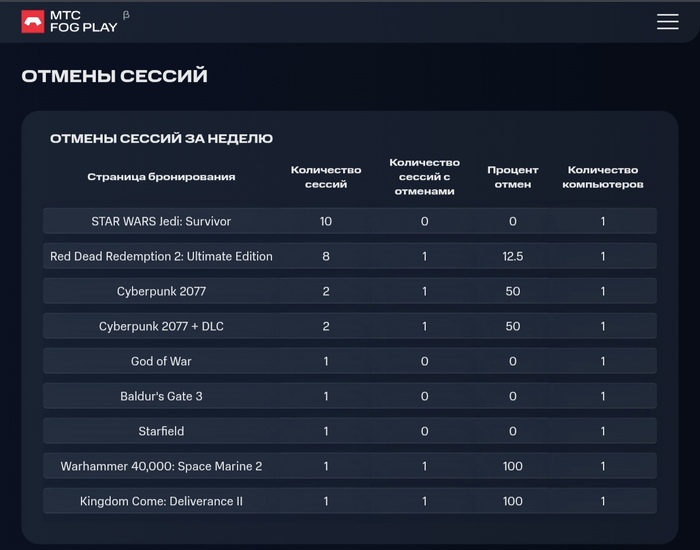
Task: Click Warhammer 40,000: Space Marine 2
Action: (x=161, y=466)
